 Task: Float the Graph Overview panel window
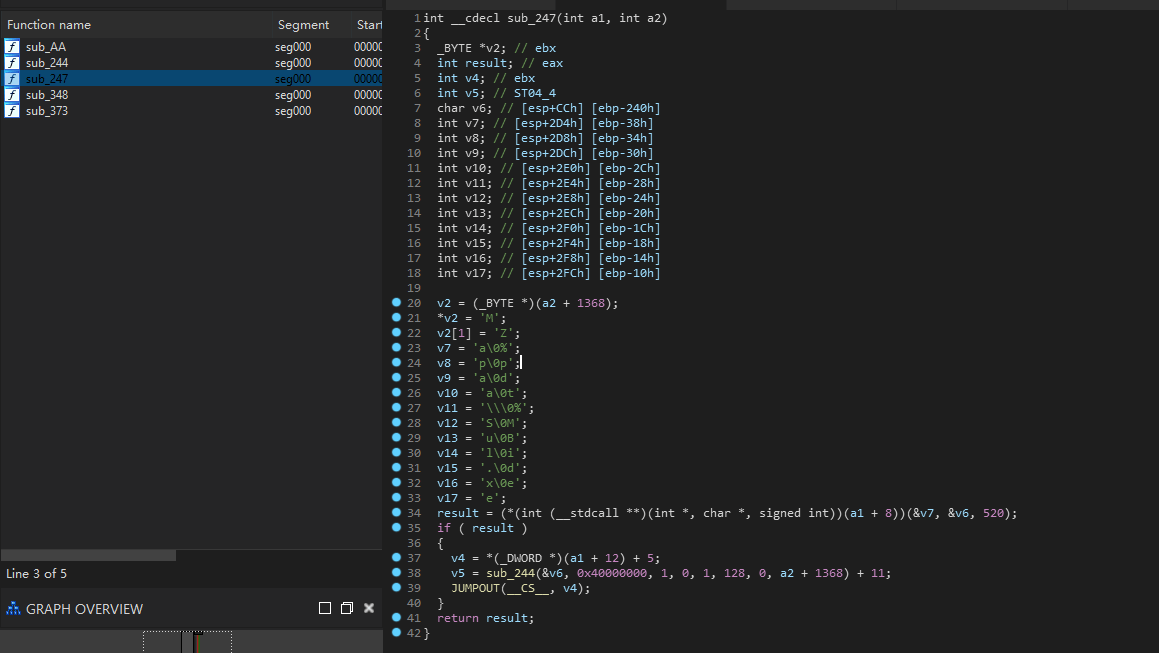[347, 608]
